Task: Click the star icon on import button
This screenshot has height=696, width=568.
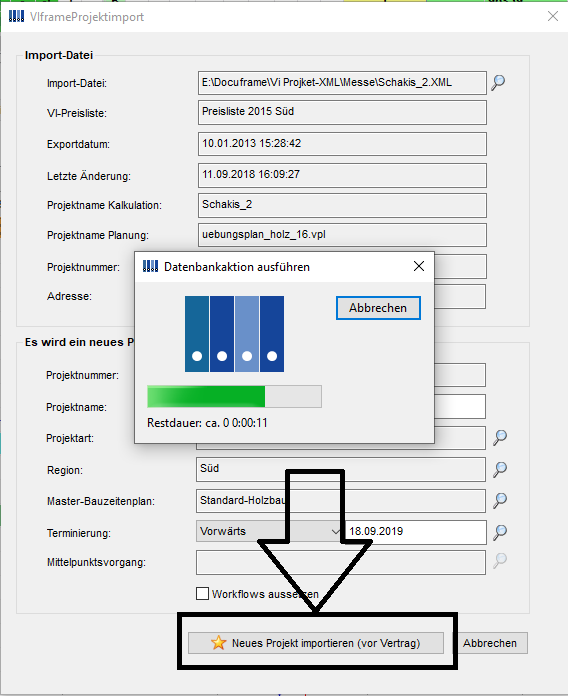Action: 218,643
